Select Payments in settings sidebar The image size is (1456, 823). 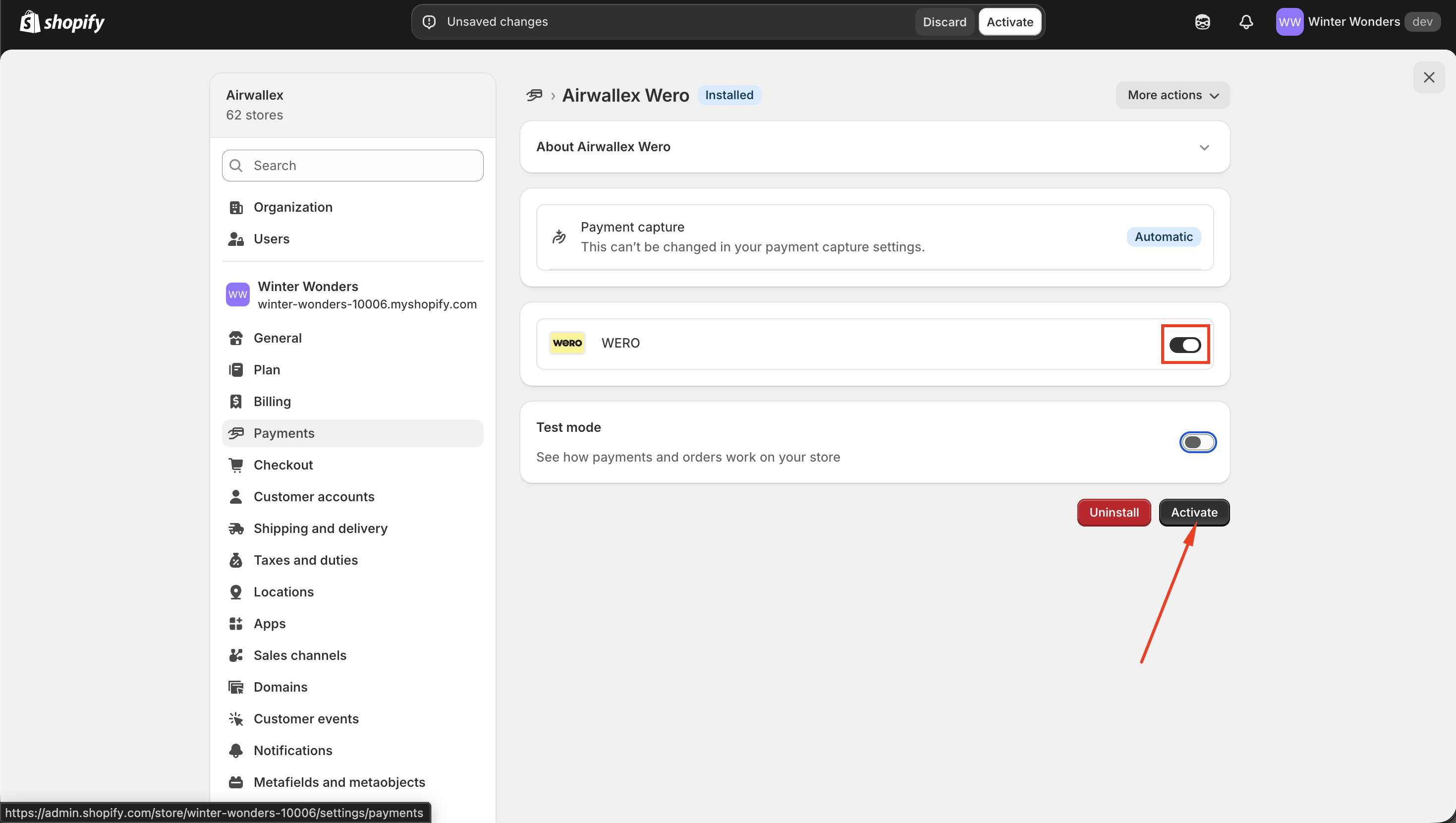(353, 433)
